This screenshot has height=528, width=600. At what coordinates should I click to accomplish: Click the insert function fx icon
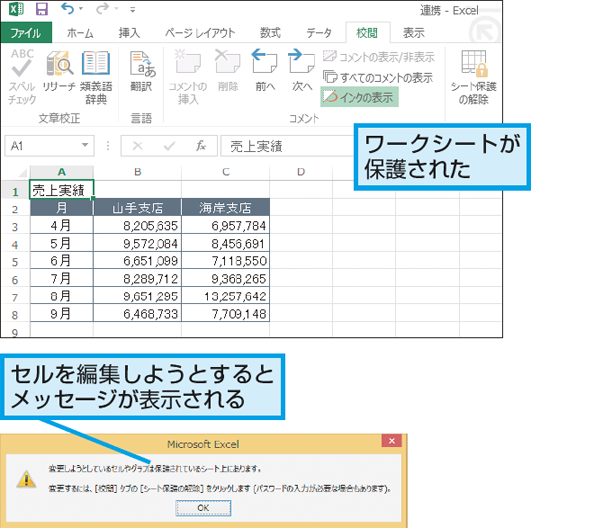tap(201, 146)
